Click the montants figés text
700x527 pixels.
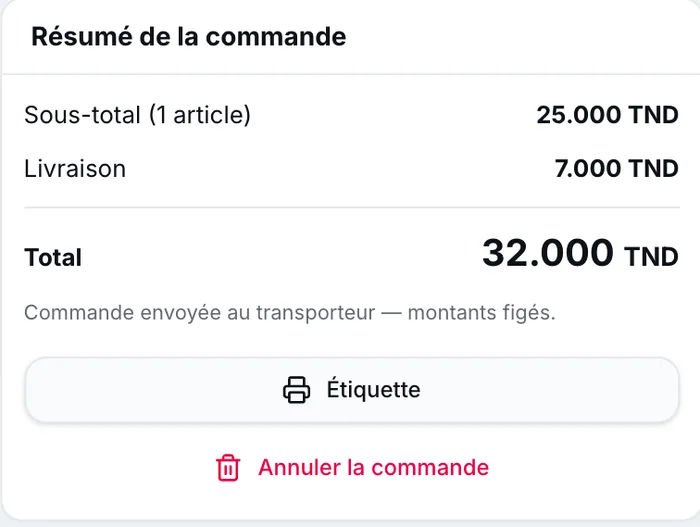(x=482, y=313)
